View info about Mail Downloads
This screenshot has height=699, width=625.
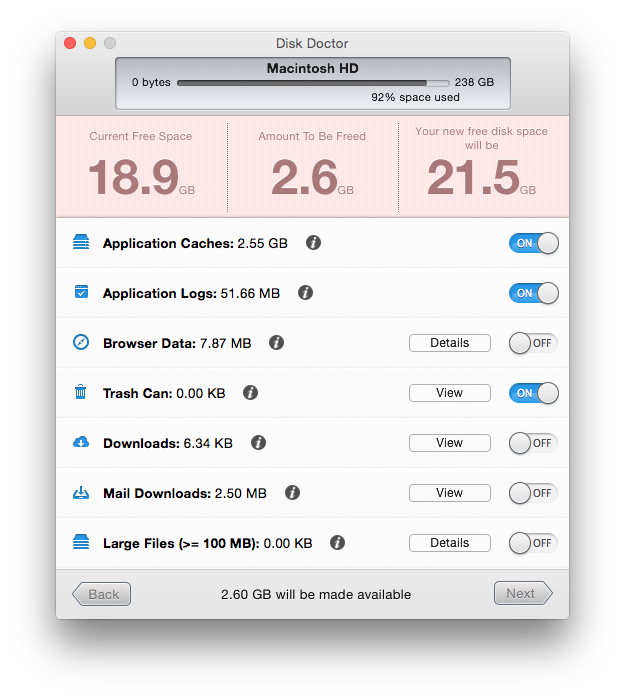point(292,493)
